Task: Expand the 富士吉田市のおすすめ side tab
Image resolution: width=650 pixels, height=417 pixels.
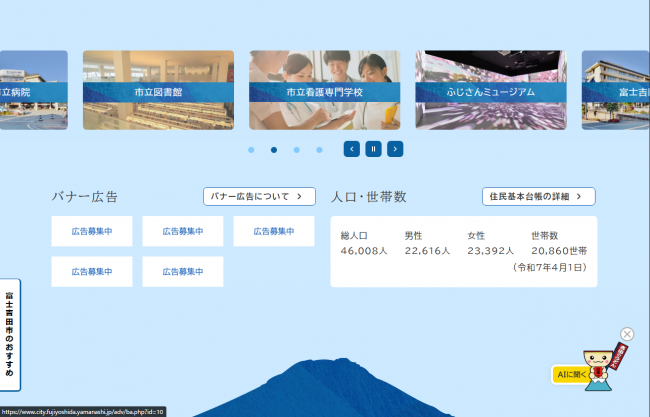Action: click(x=9, y=339)
